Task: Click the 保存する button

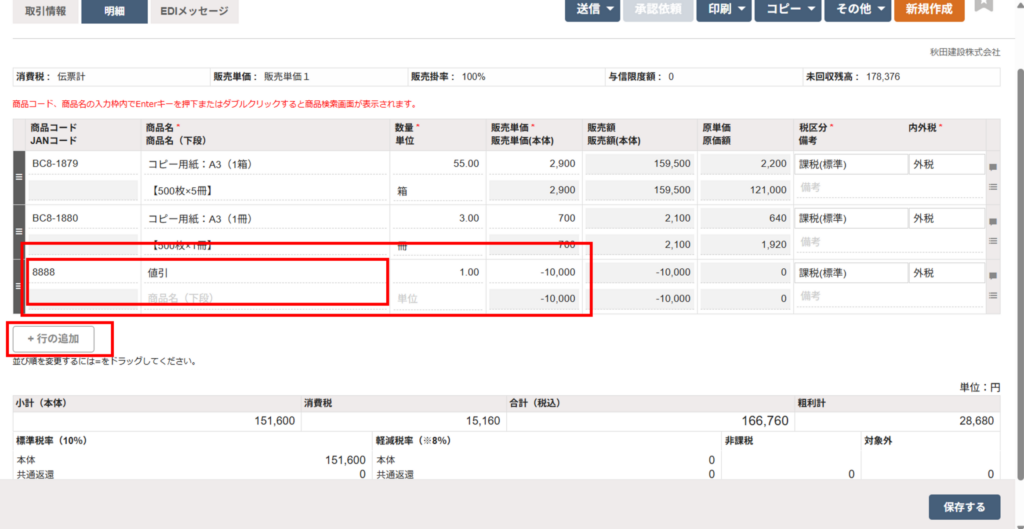Action: point(964,507)
